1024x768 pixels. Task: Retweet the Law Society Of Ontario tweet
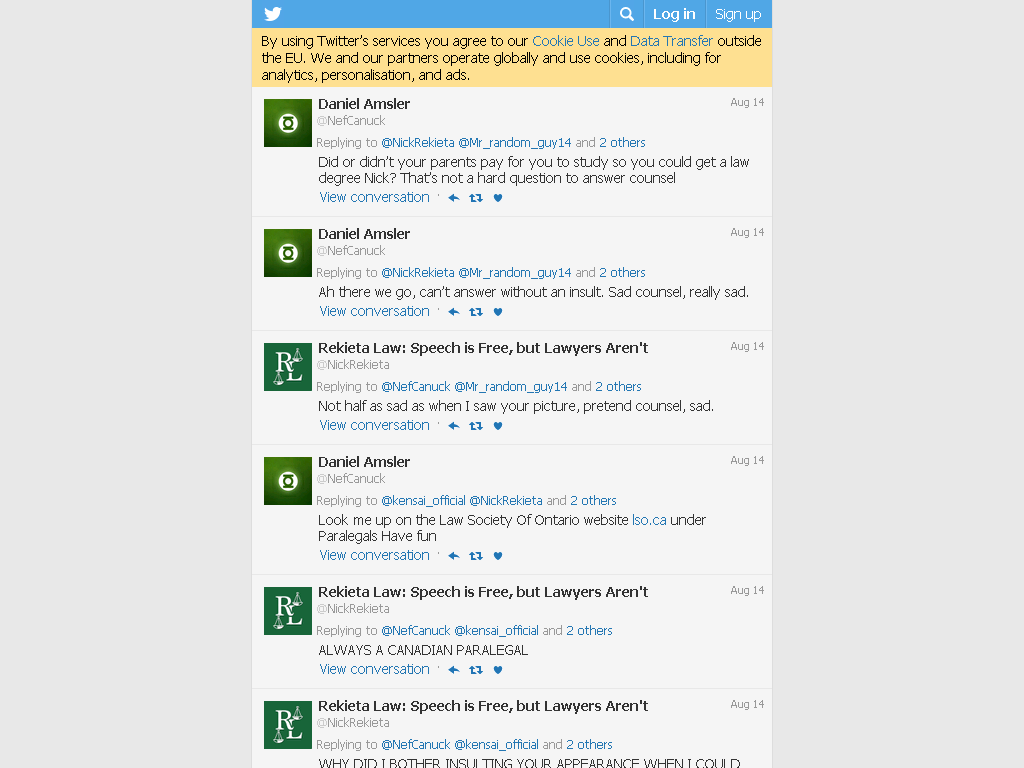(476, 556)
